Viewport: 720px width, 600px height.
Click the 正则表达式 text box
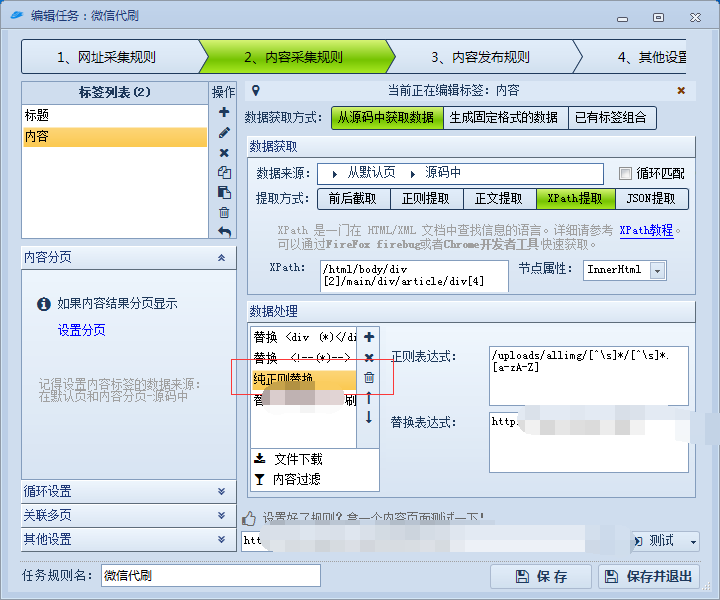588,375
